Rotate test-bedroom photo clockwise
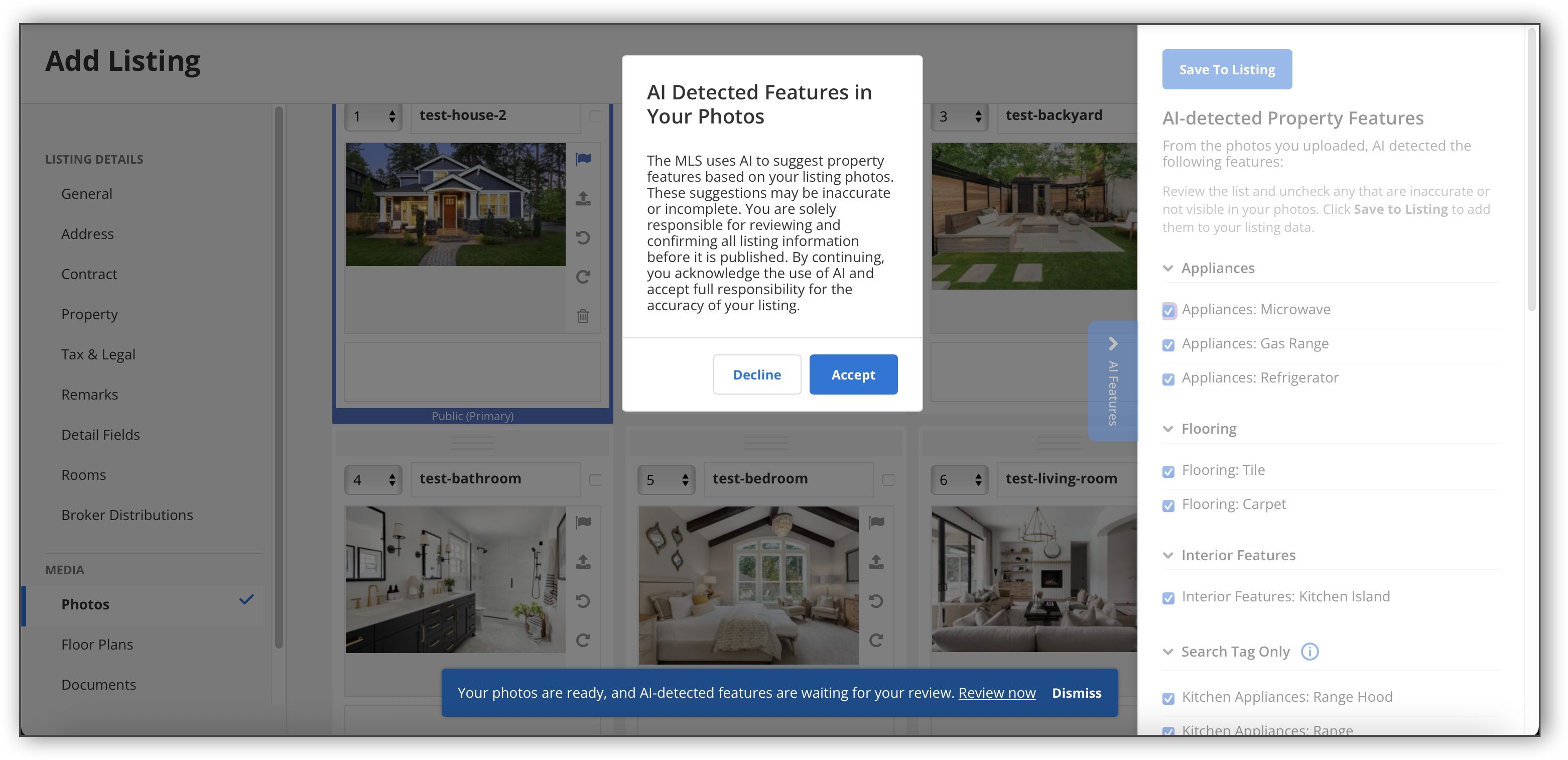Screen dimensions: 1568x760 point(876,640)
